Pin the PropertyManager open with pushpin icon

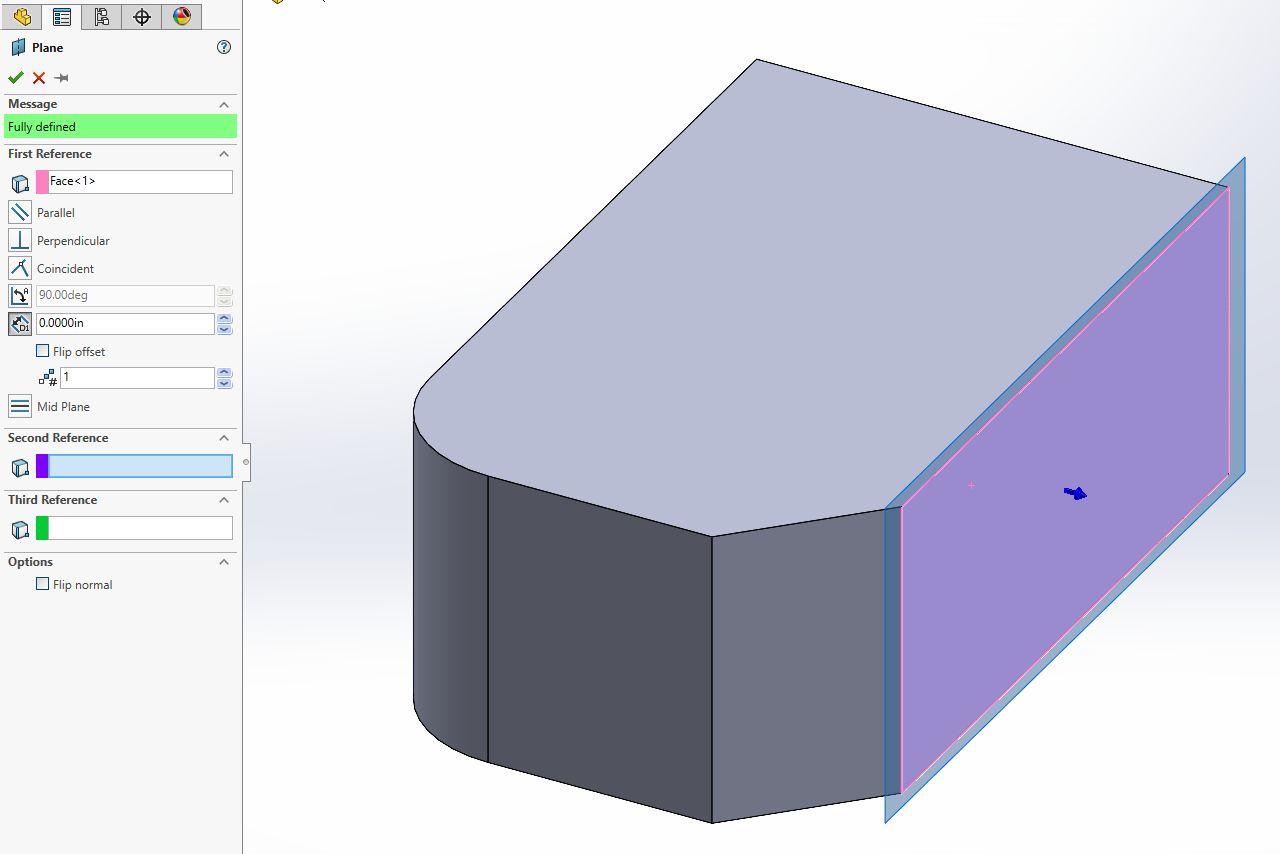(62, 78)
